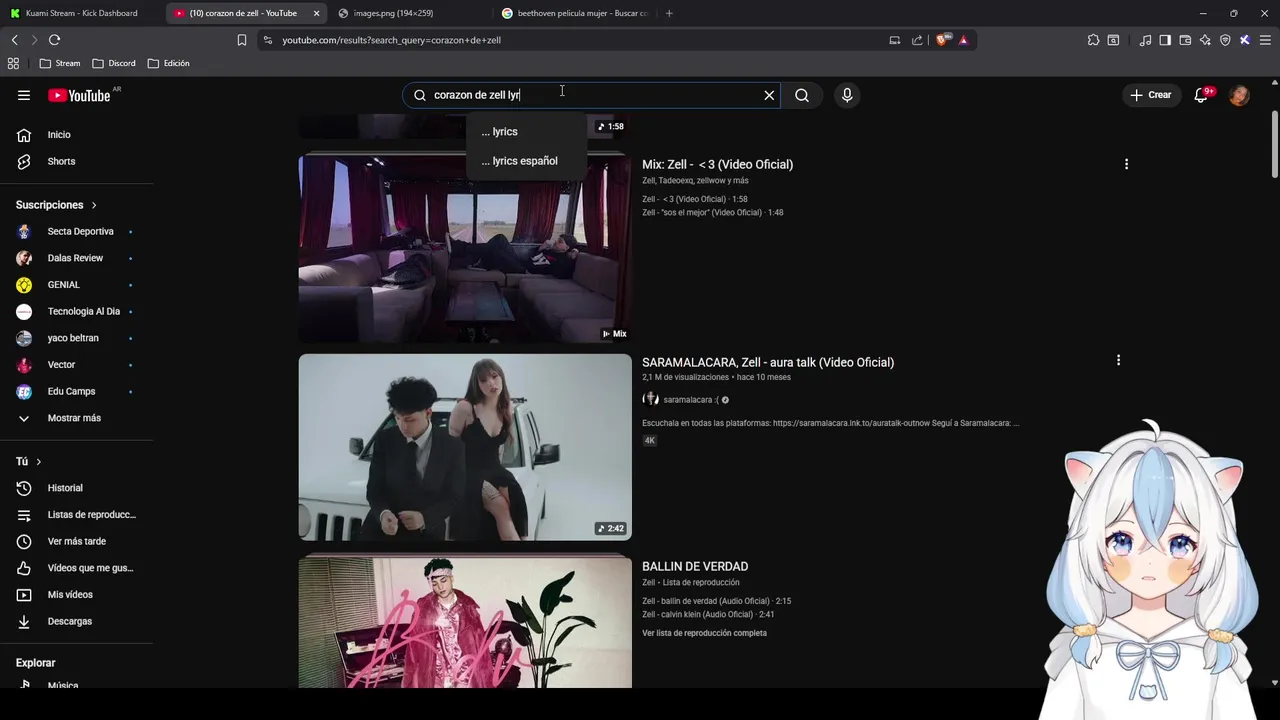Switch to the Kuami Stream Kick Dashboard tab

pos(80,13)
